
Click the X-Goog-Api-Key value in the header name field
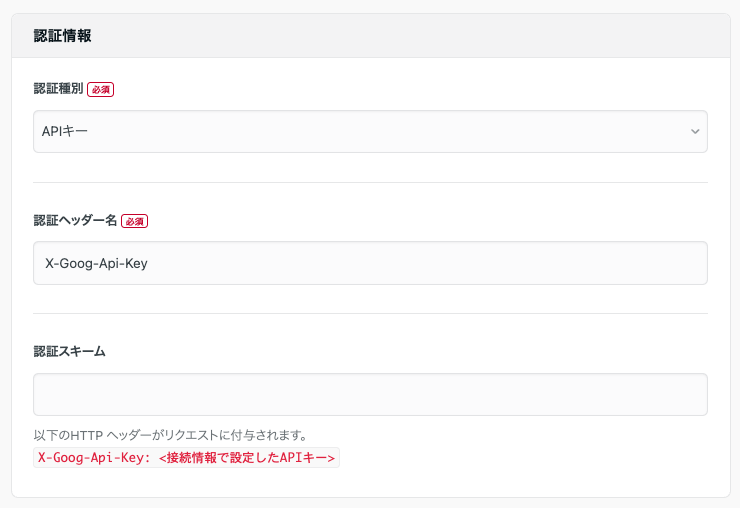click(x=98, y=263)
